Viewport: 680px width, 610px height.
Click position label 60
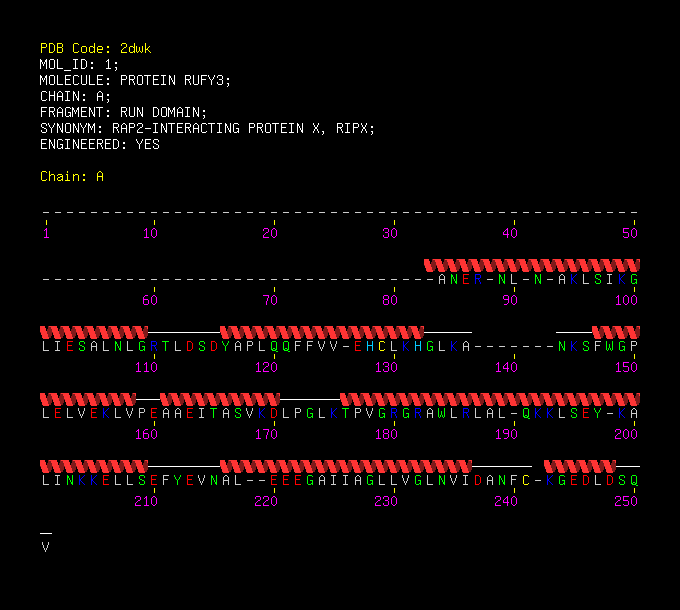pyautogui.click(x=150, y=300)
